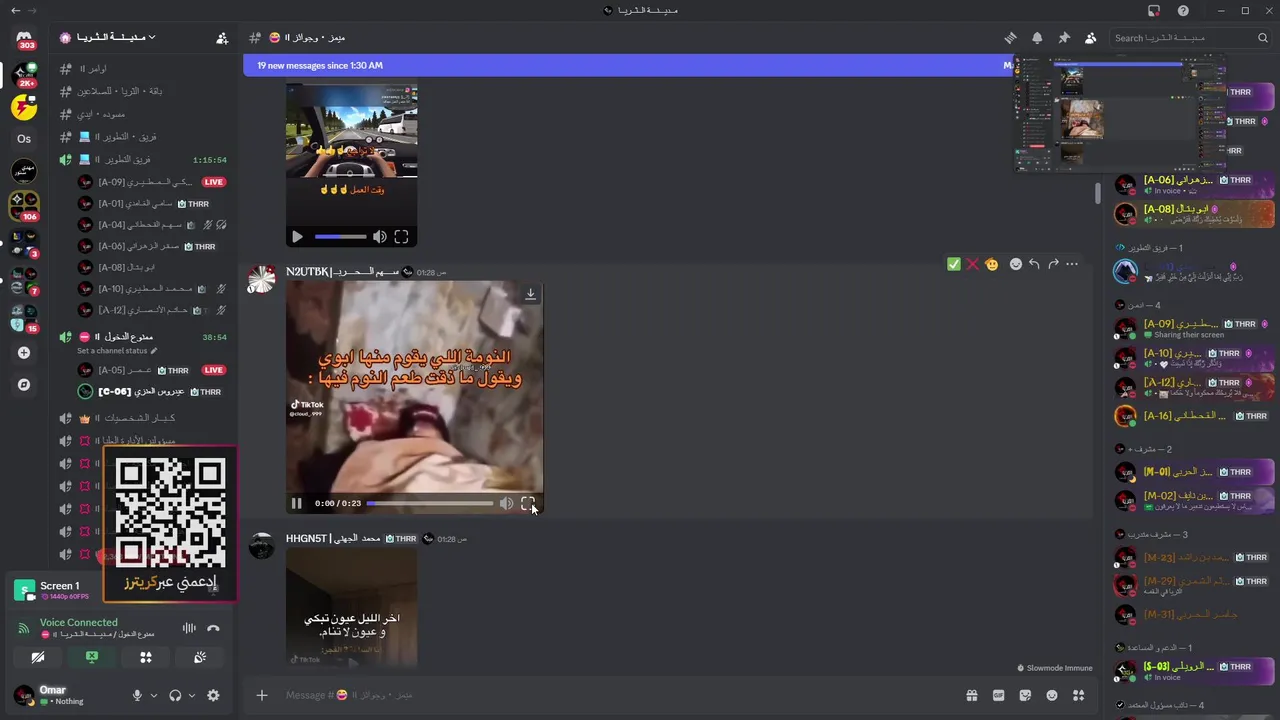Click Set a channel status
This screenshot has width=1280, height=720.
(117, 351)
